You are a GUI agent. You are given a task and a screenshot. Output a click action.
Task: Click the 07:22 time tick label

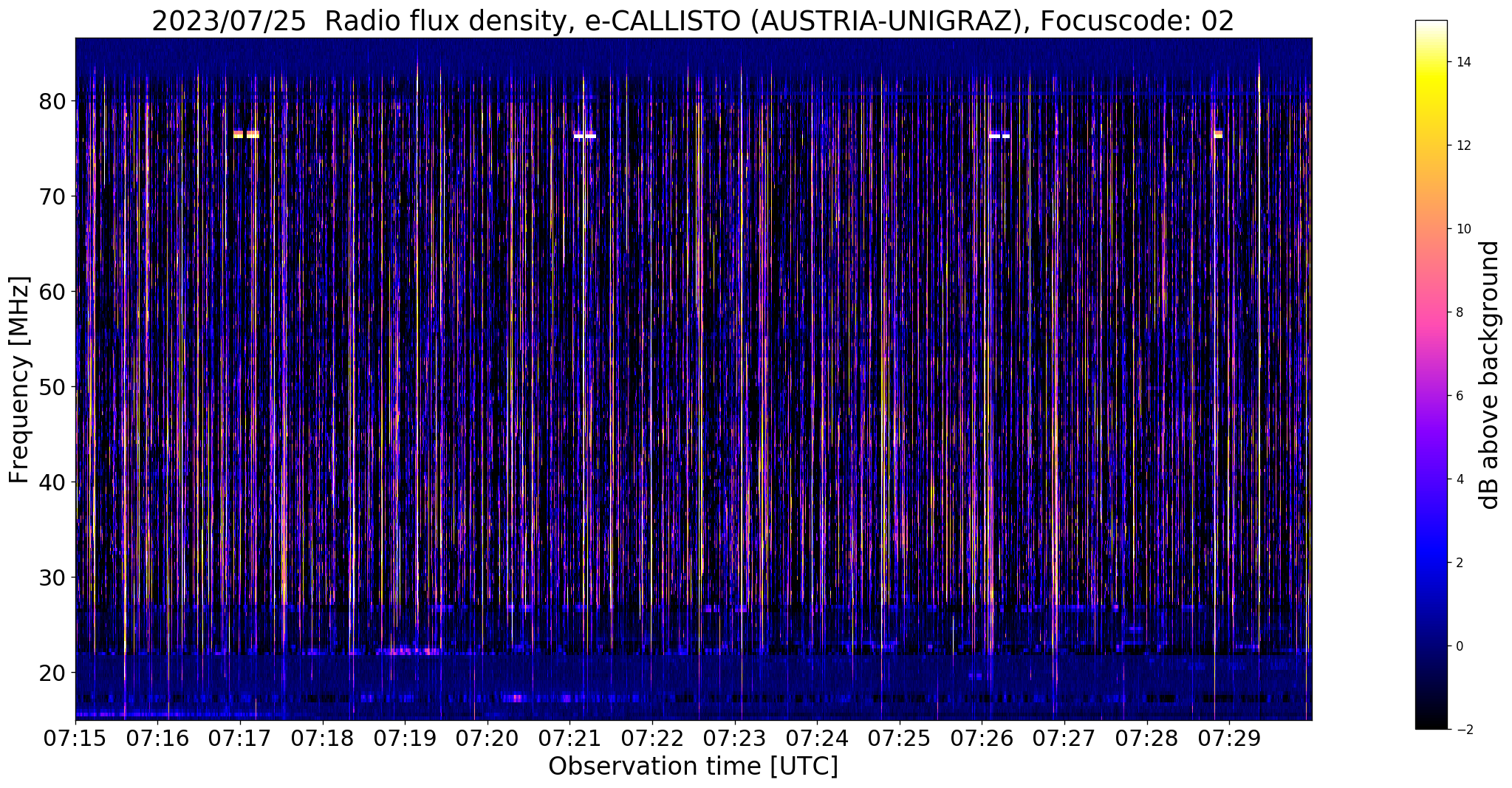652,739
